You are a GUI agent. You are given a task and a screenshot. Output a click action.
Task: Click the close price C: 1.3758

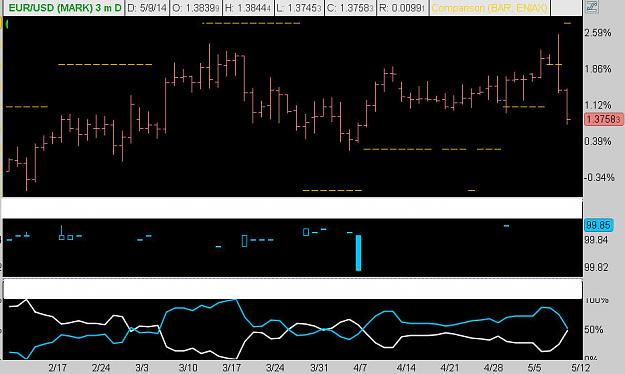[x=350, y=8]
